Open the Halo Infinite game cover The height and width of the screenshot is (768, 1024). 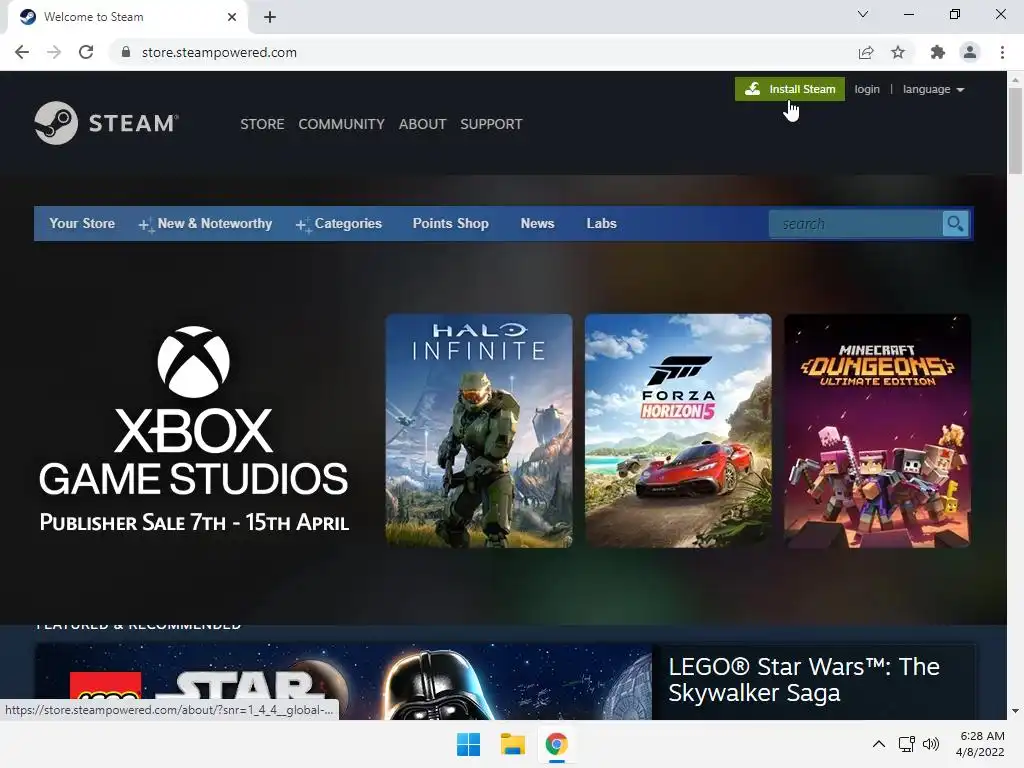479,430
